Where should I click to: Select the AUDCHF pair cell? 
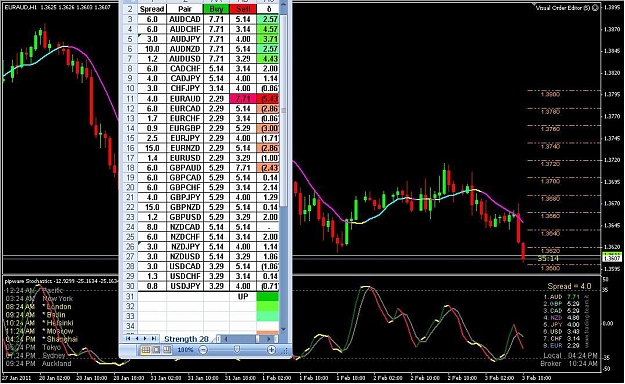click(185, 29)
